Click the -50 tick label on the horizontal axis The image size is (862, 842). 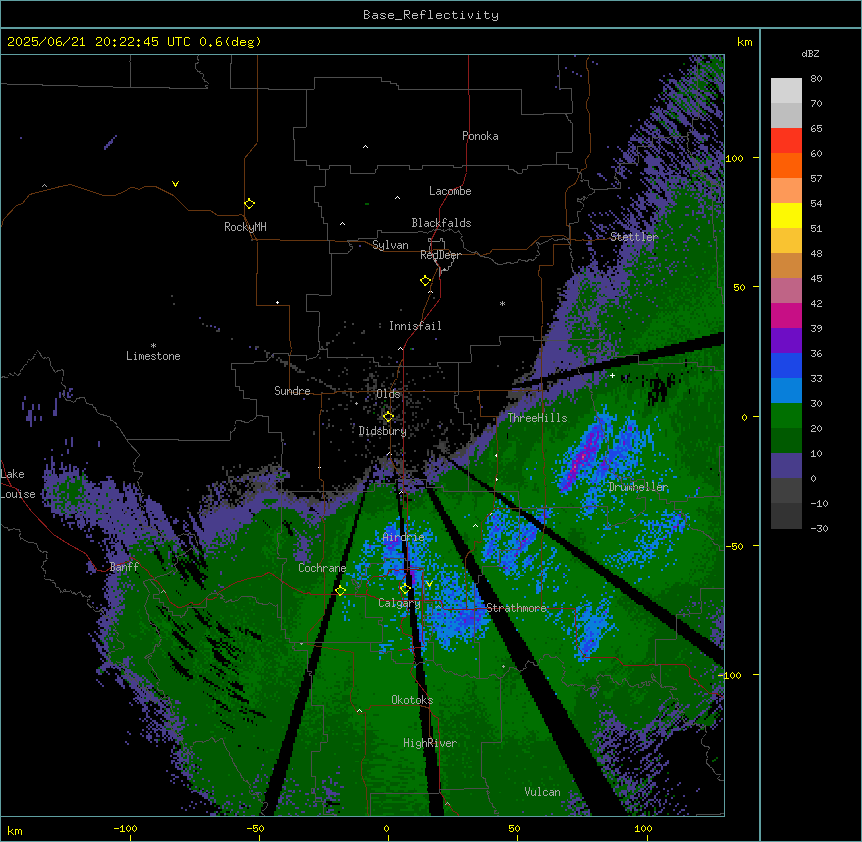click(255, 828)
